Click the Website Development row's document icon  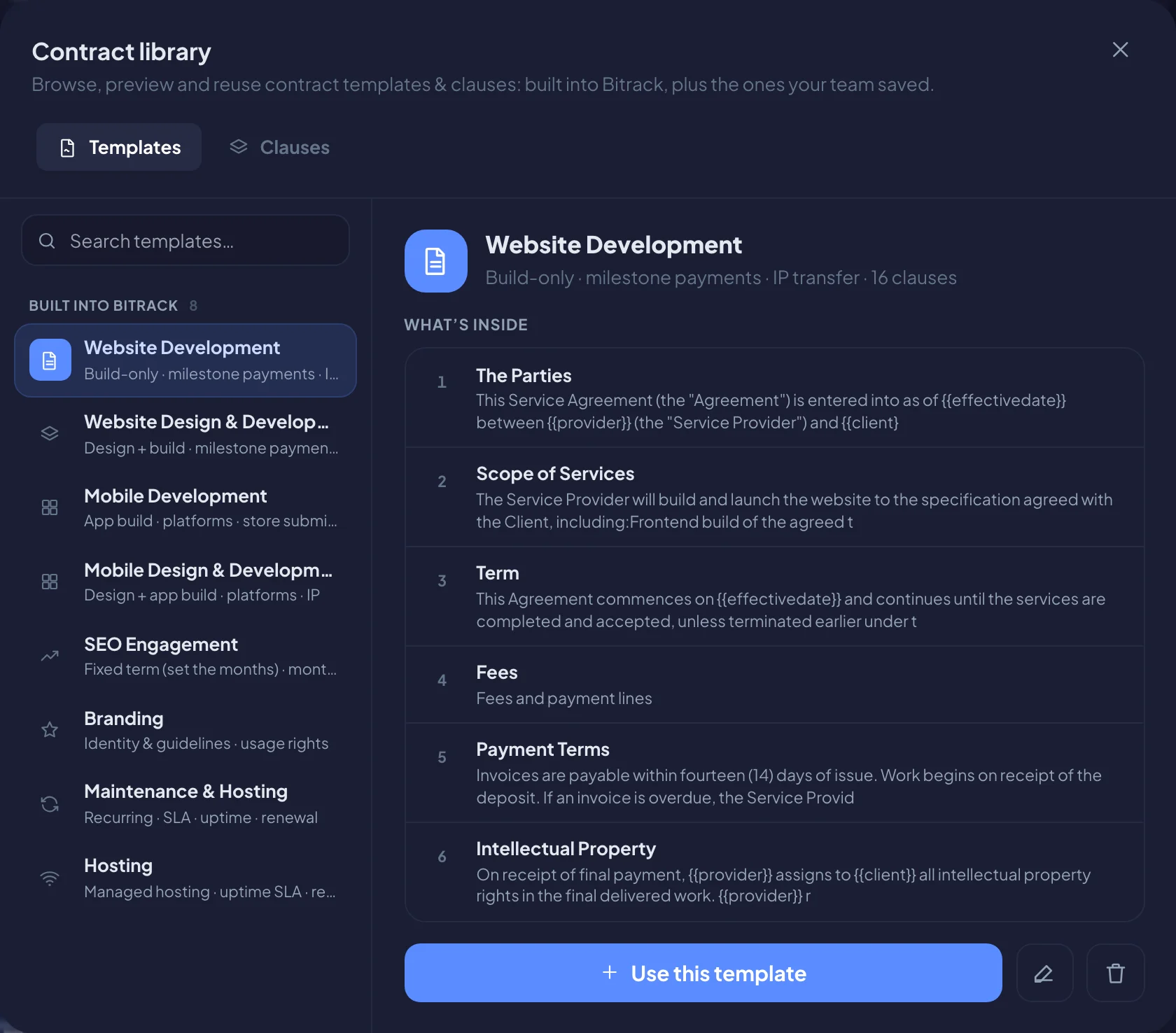pyautogui.click(x=50, y=360)
